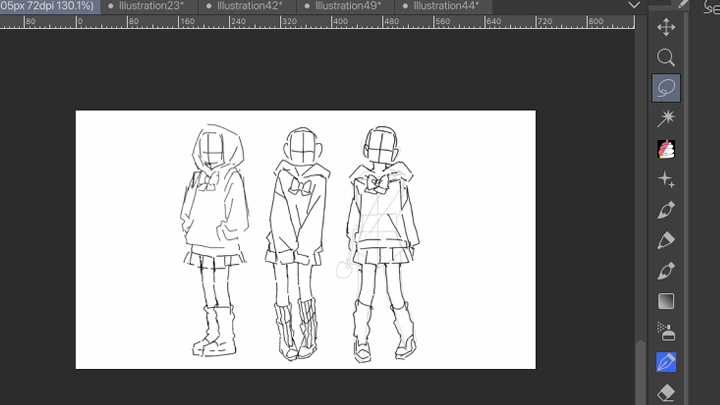Select the marker brush tool
720x405 pixels.
pyautogui.click(x=666, y=241)
